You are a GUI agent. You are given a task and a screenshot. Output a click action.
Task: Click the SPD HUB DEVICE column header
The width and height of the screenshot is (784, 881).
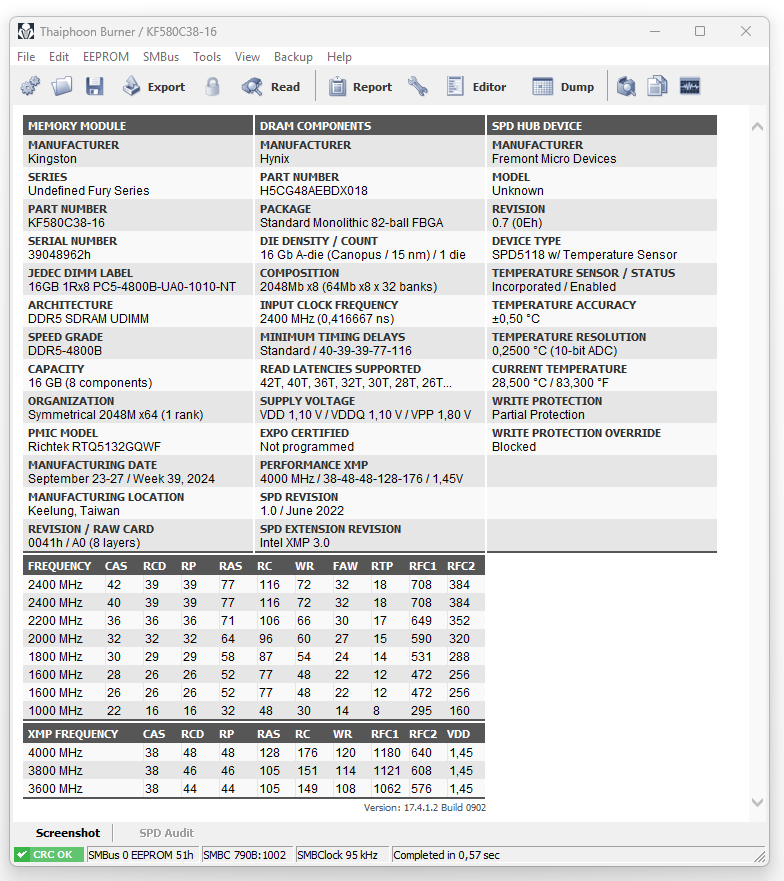pos(601,125)
